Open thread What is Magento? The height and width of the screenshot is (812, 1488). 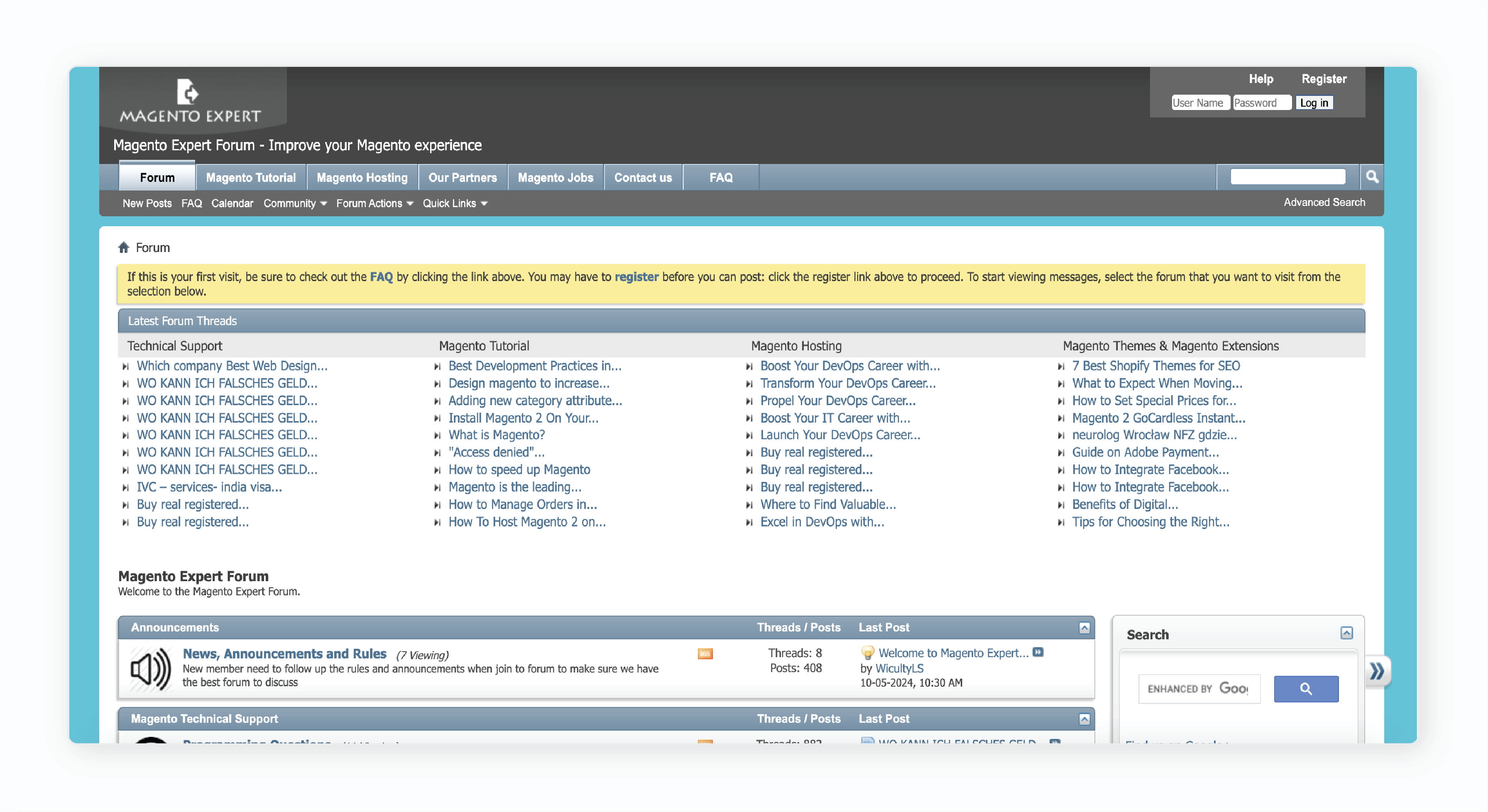(497, 435)
